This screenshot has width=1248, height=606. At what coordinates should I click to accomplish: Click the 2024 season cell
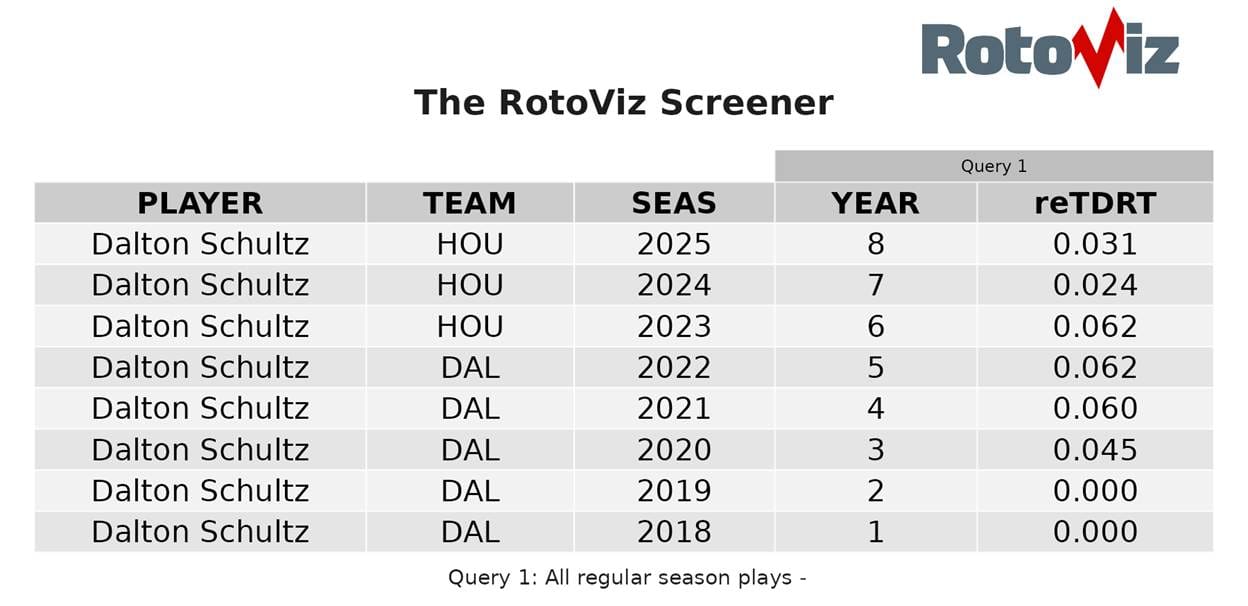click(674, 285)
